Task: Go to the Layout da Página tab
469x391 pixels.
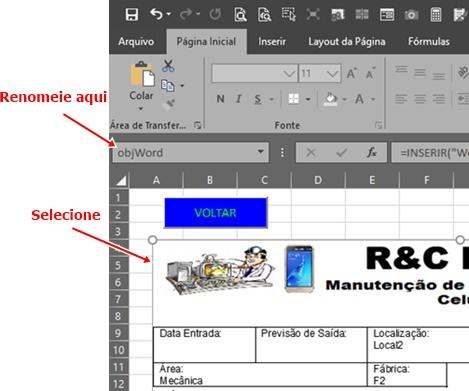Action: pos(347,42)
